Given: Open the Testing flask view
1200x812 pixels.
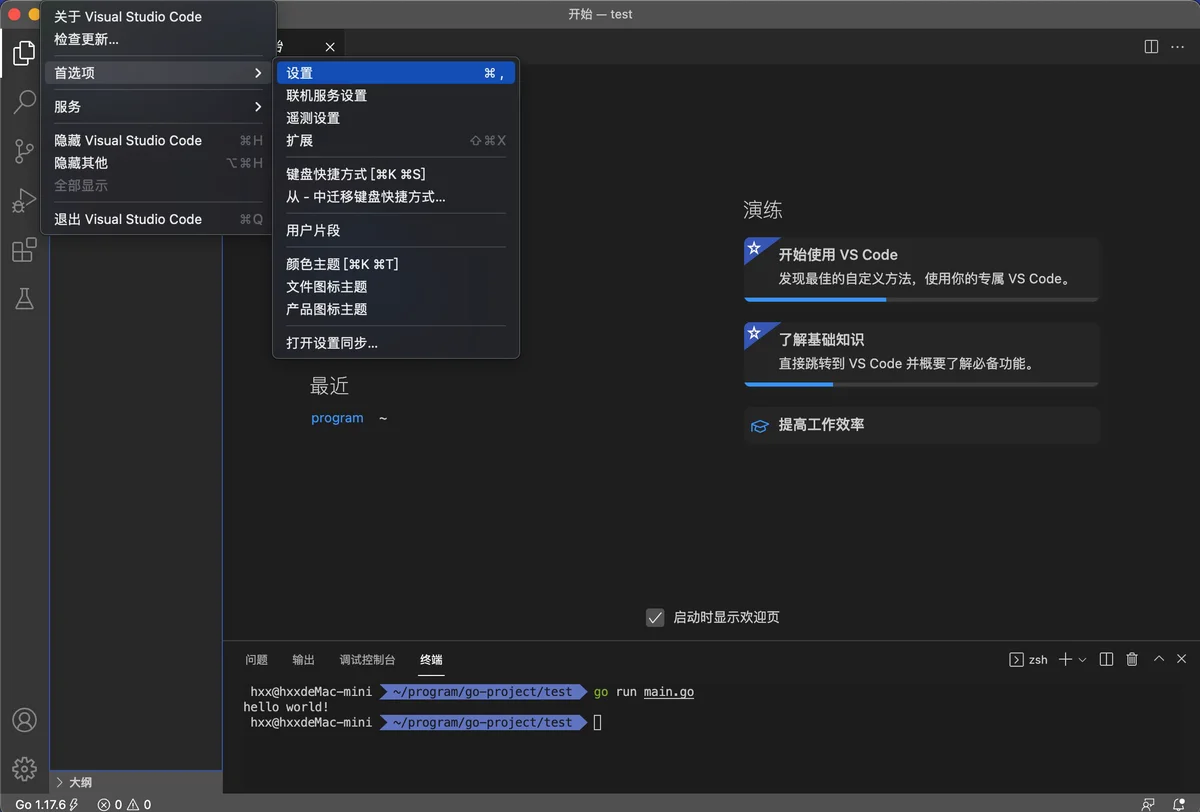Looking at the screenshot, I should click(24, 299).
